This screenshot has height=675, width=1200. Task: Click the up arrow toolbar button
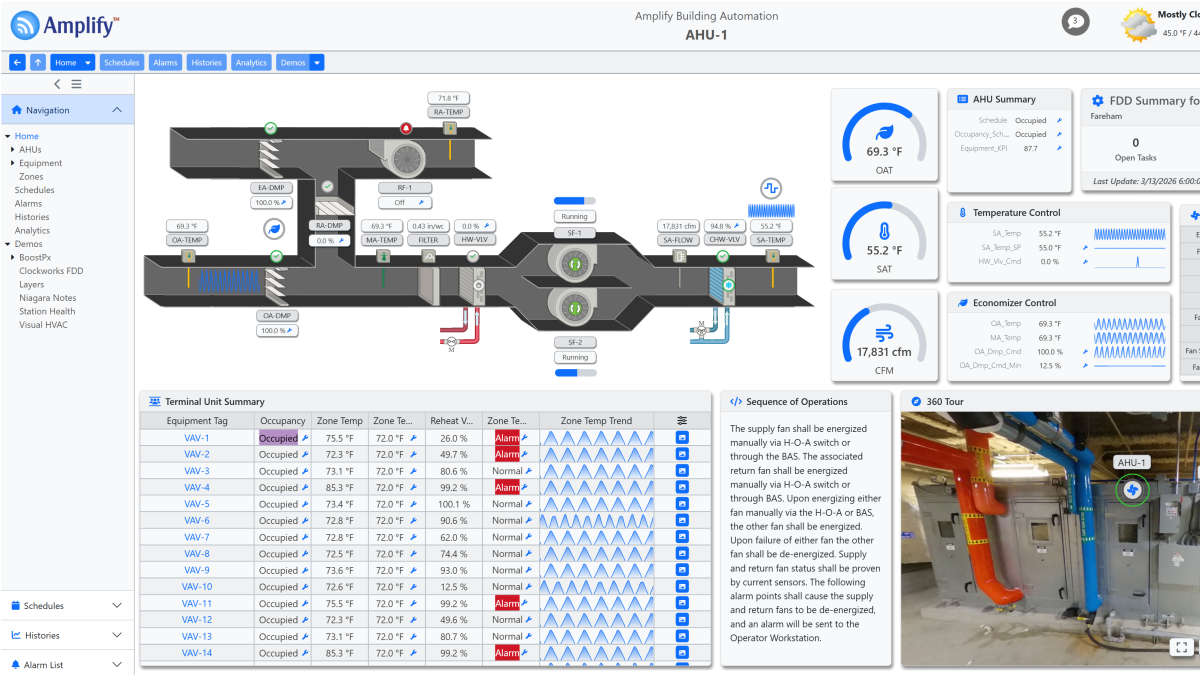pos(38,62)
